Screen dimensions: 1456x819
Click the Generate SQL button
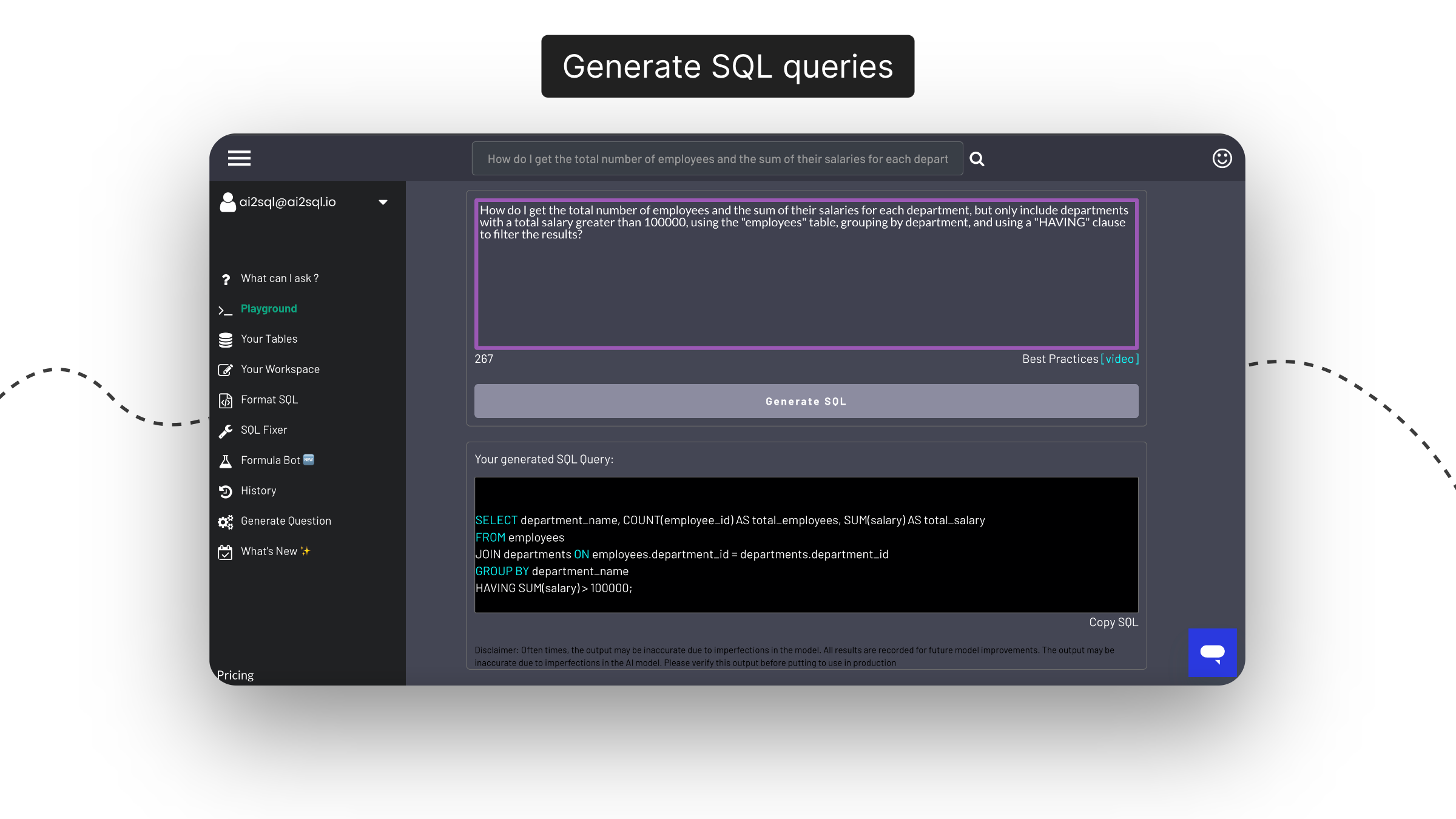(805, 400)
